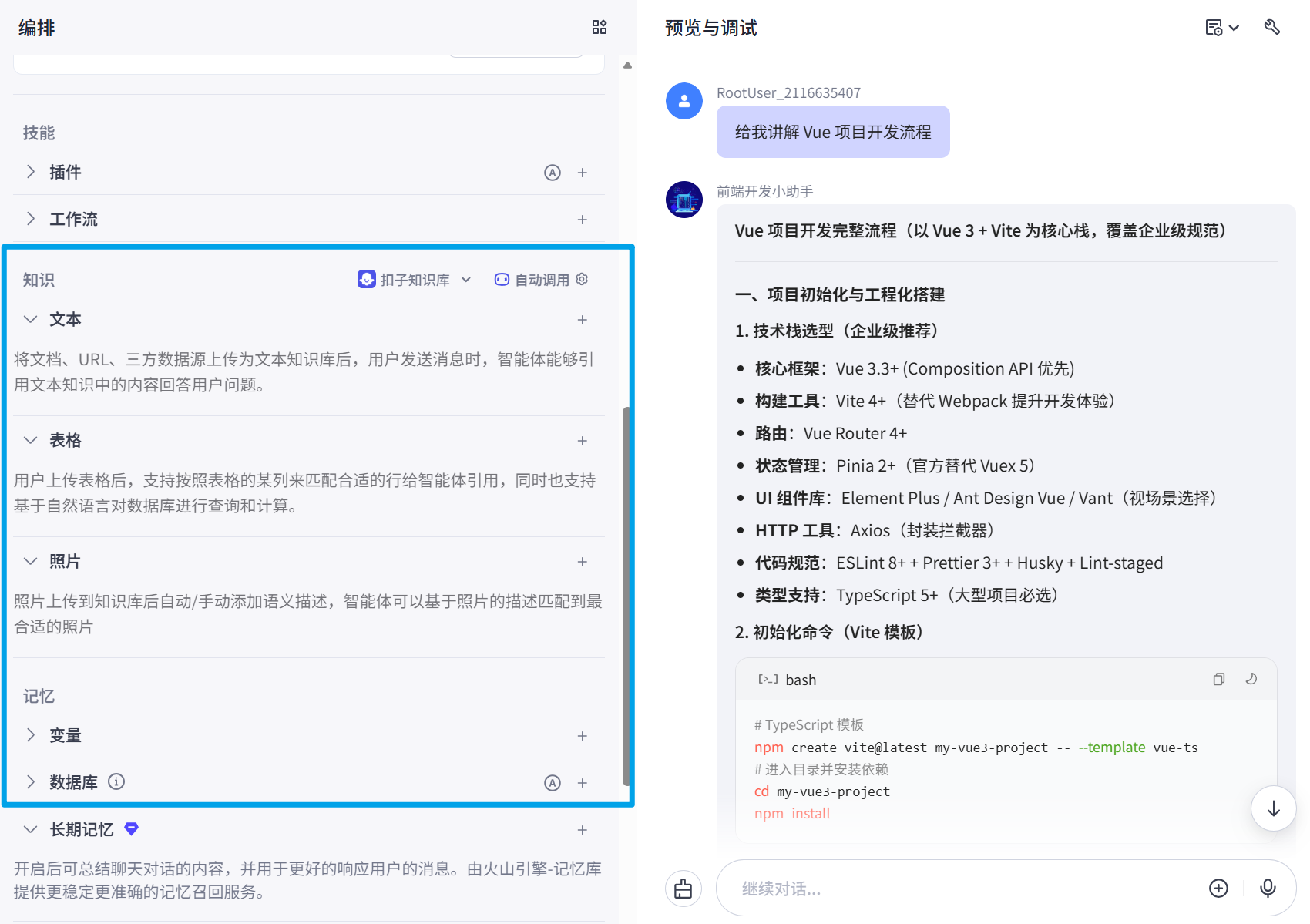Open settings gear next to 自动调用
1310x924 pixels.
(x=582, y=279)
